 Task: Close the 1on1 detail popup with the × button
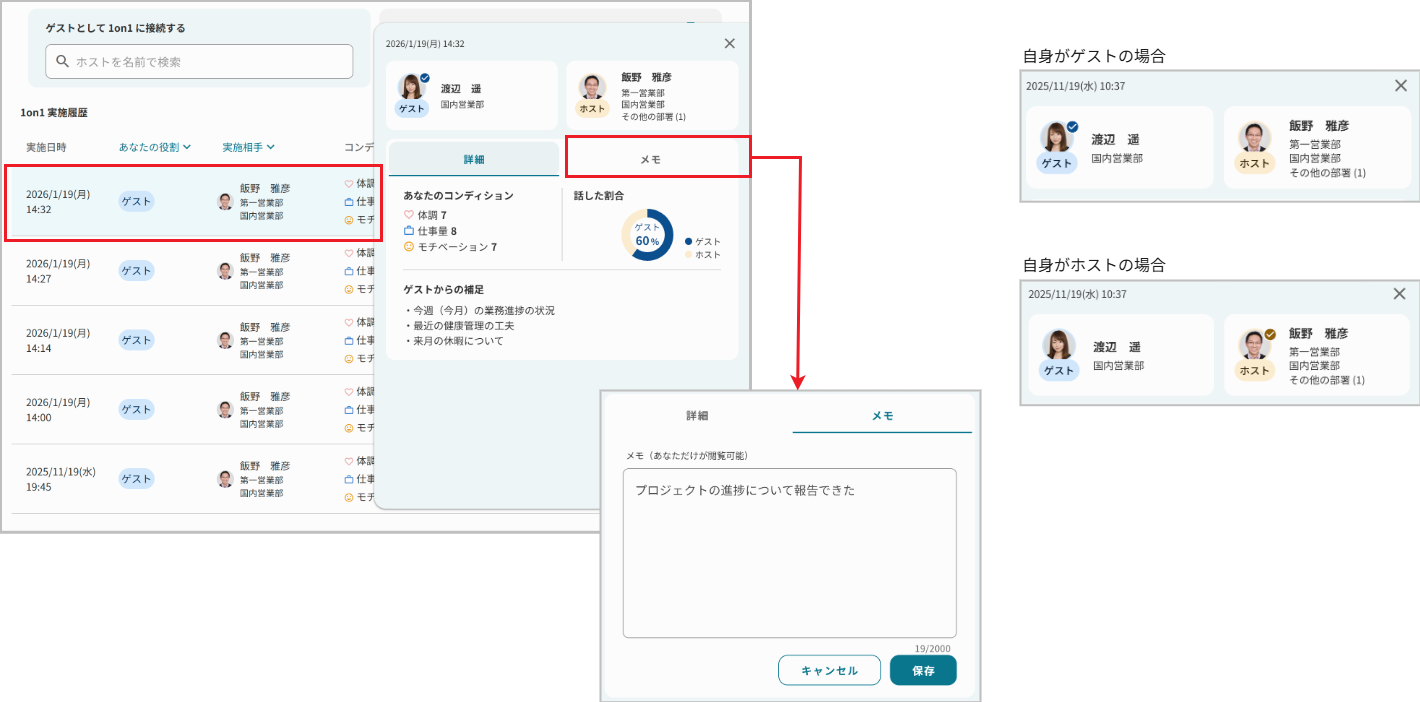pos(729,43)
